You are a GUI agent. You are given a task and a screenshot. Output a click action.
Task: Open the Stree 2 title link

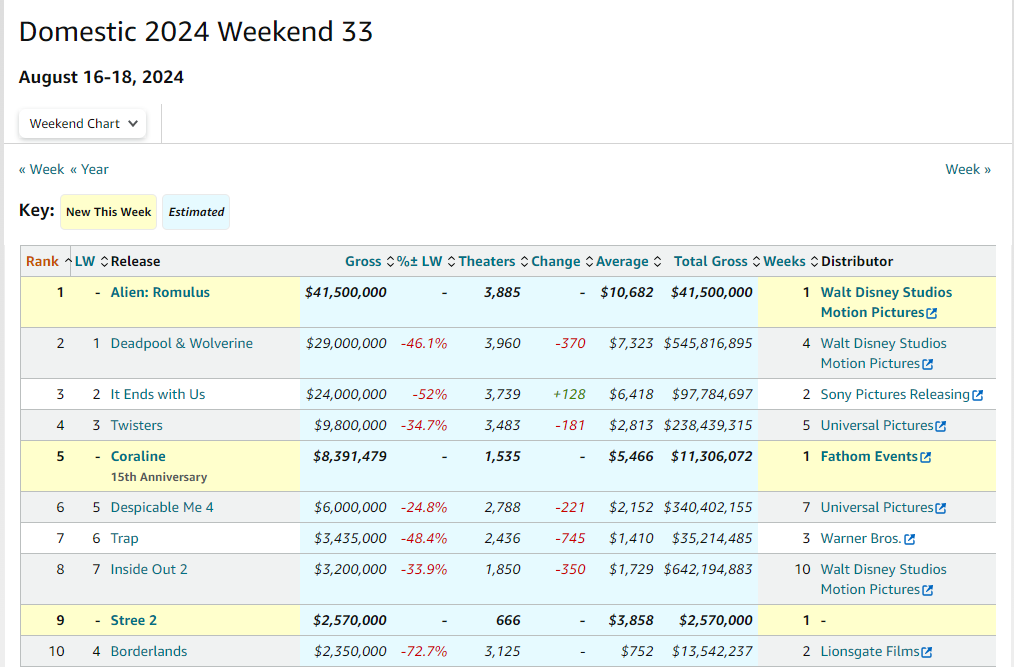click(x=133, y=620)
